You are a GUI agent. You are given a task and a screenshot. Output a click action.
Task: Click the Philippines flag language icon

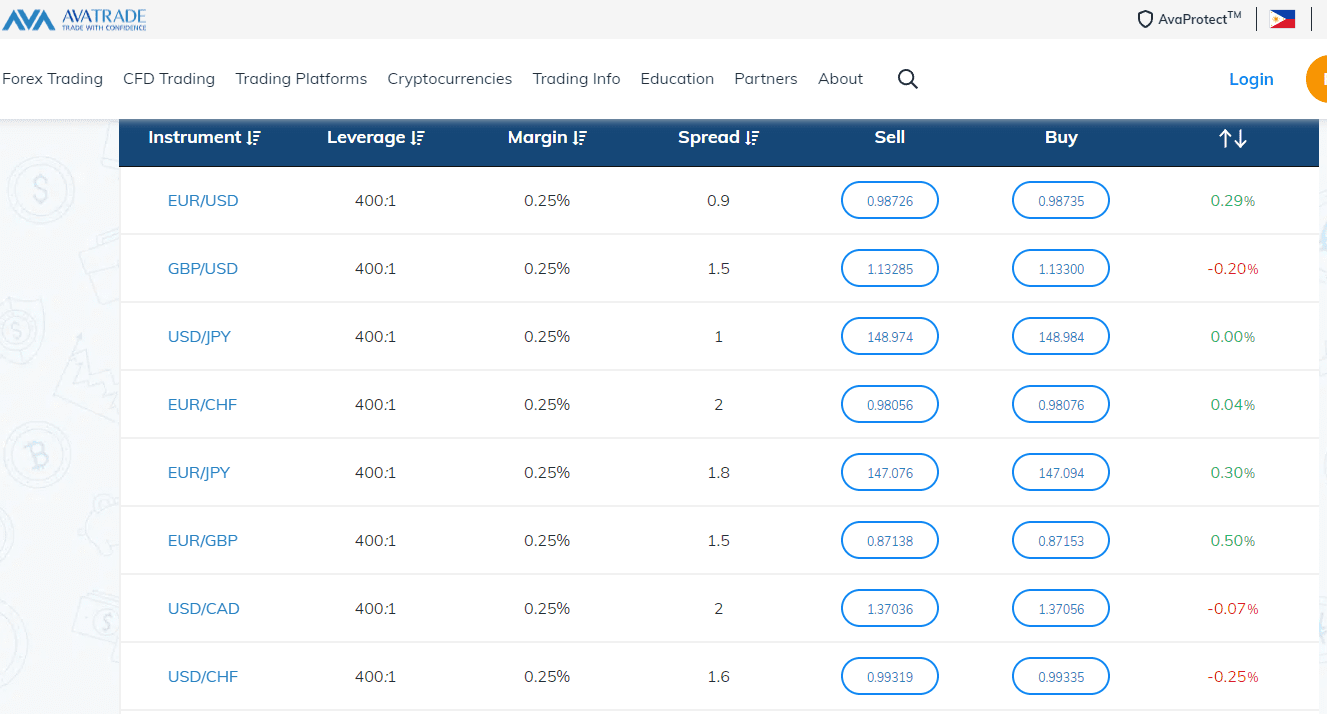point(1282,19)
